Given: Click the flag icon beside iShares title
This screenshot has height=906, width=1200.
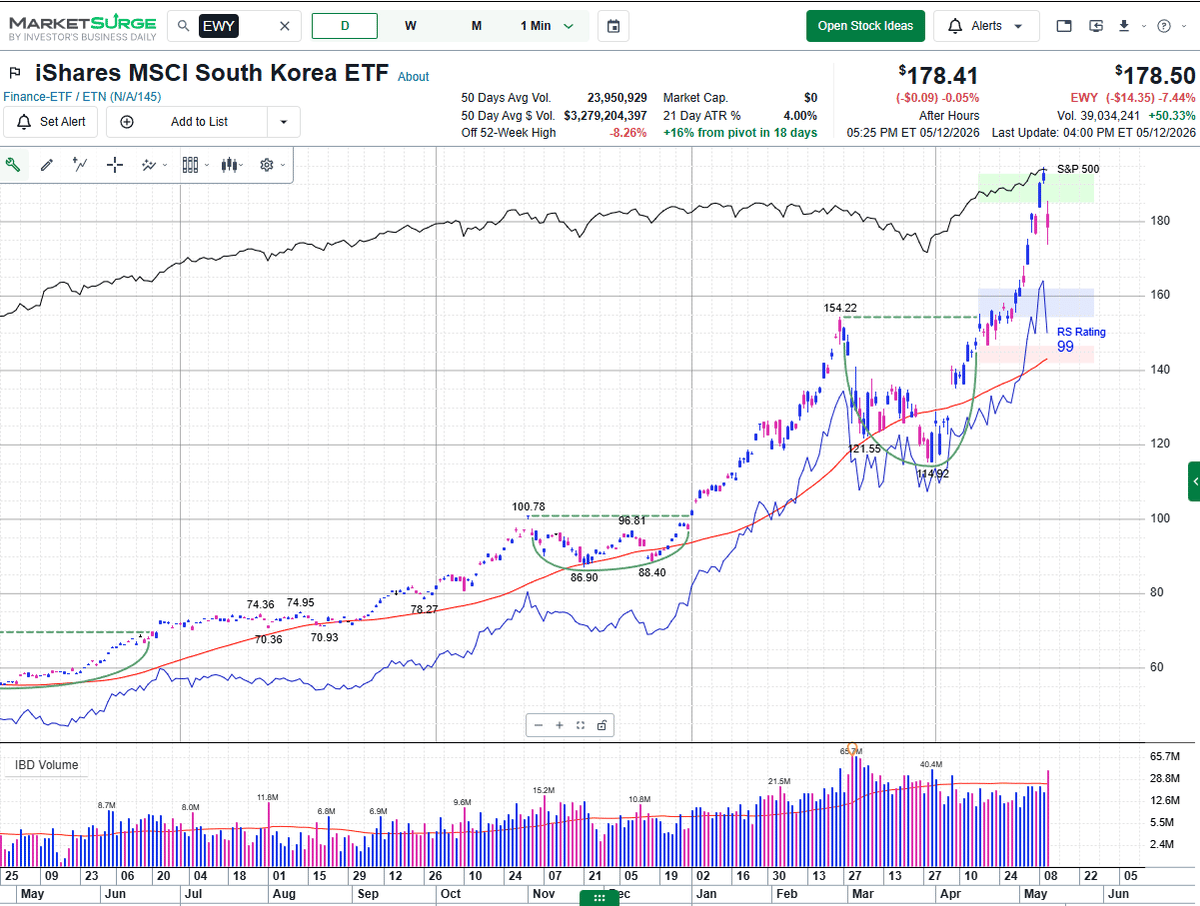Looking at the screenshot, I should [15, 73].
